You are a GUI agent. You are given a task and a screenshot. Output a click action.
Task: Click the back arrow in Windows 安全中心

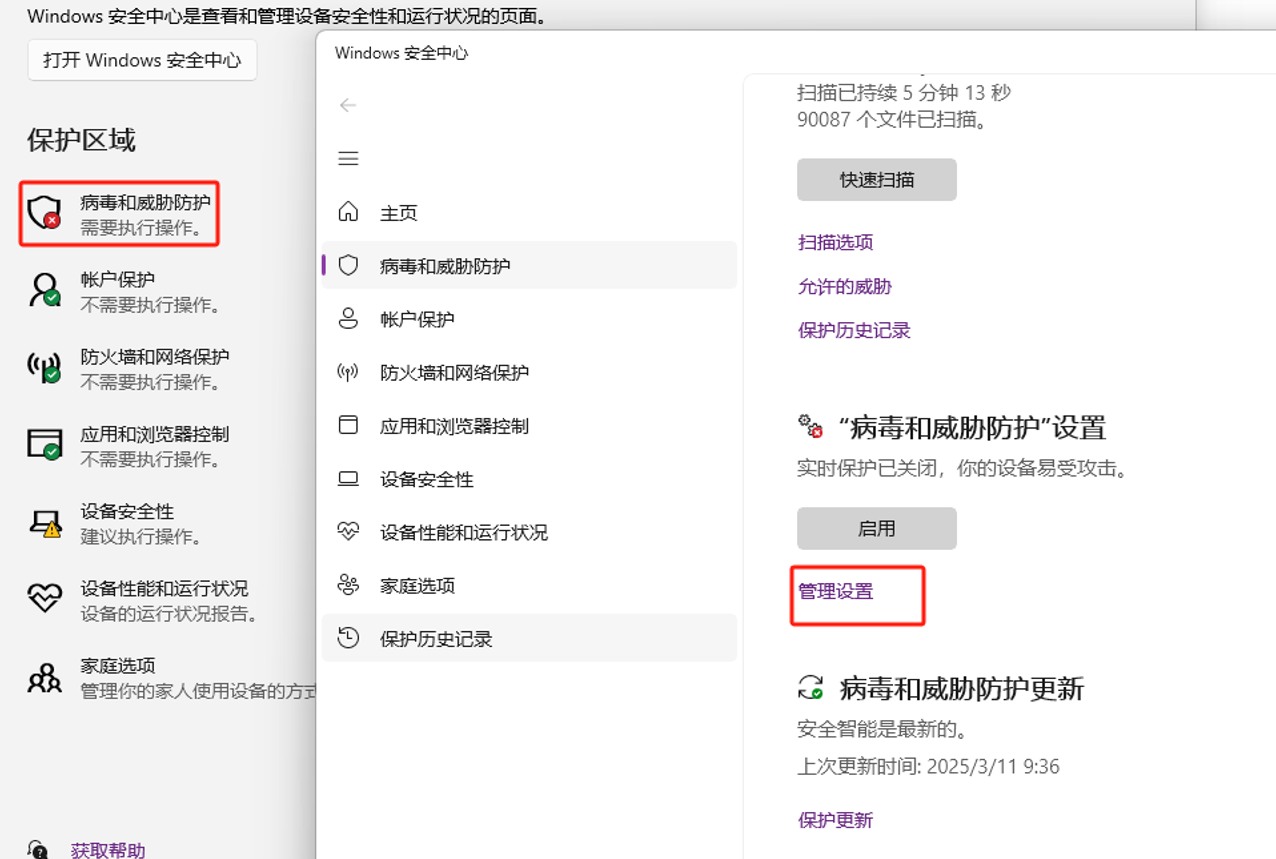point(348,105)
